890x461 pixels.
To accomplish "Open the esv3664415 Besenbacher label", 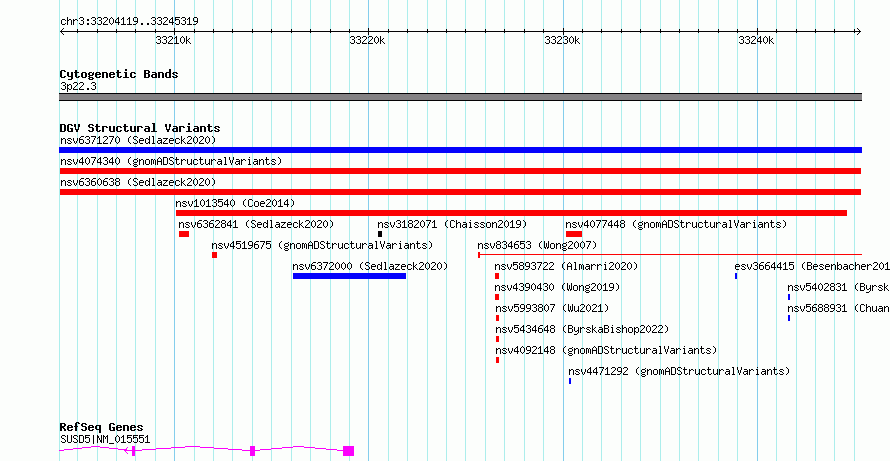I will (x=812, y=266).
